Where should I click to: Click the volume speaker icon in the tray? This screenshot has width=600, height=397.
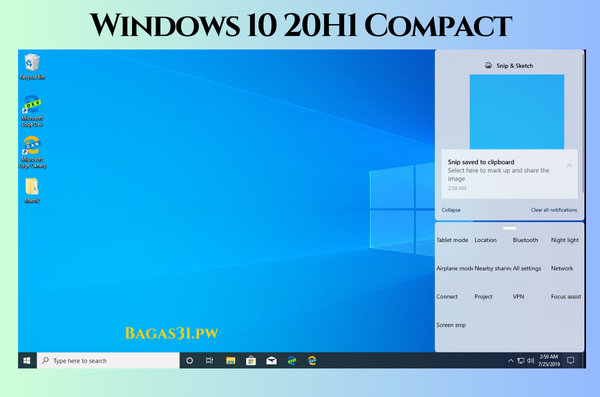531,361
